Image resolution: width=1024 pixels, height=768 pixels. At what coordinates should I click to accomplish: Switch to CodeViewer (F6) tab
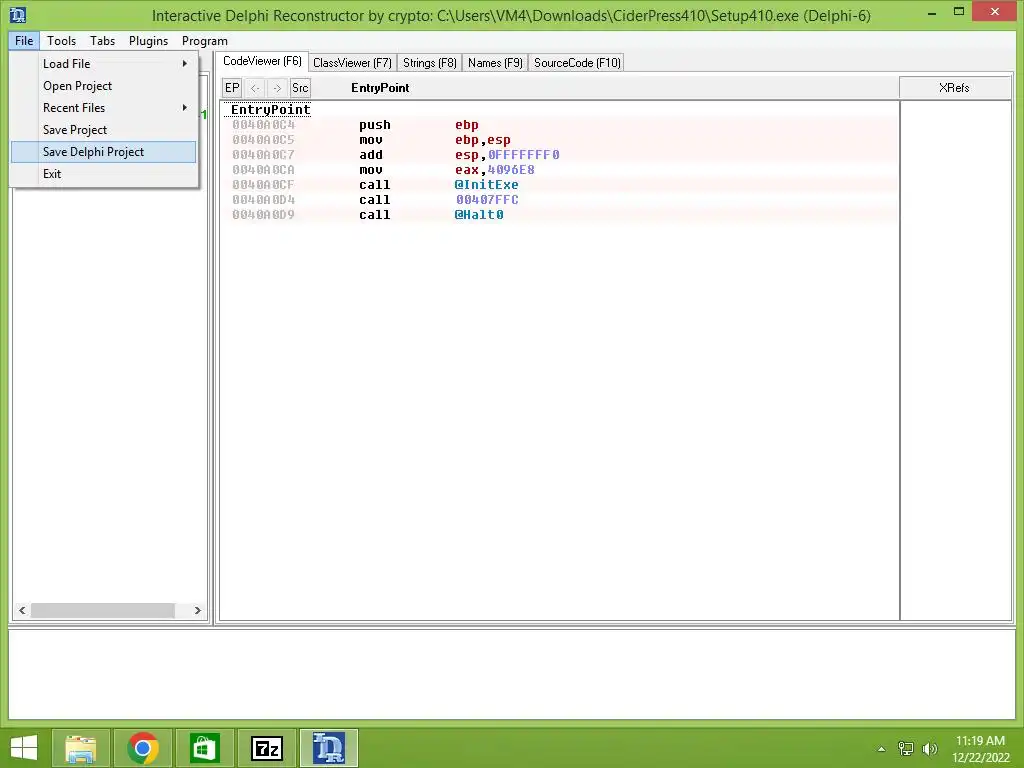pyautogui.click(x=262, y=61)
